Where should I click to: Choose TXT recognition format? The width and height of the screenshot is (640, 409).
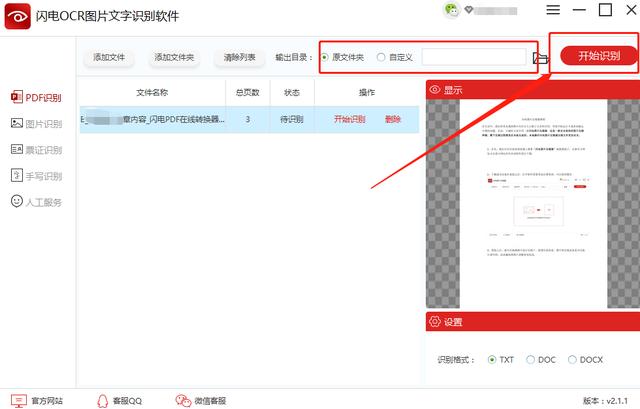point(500,360)
